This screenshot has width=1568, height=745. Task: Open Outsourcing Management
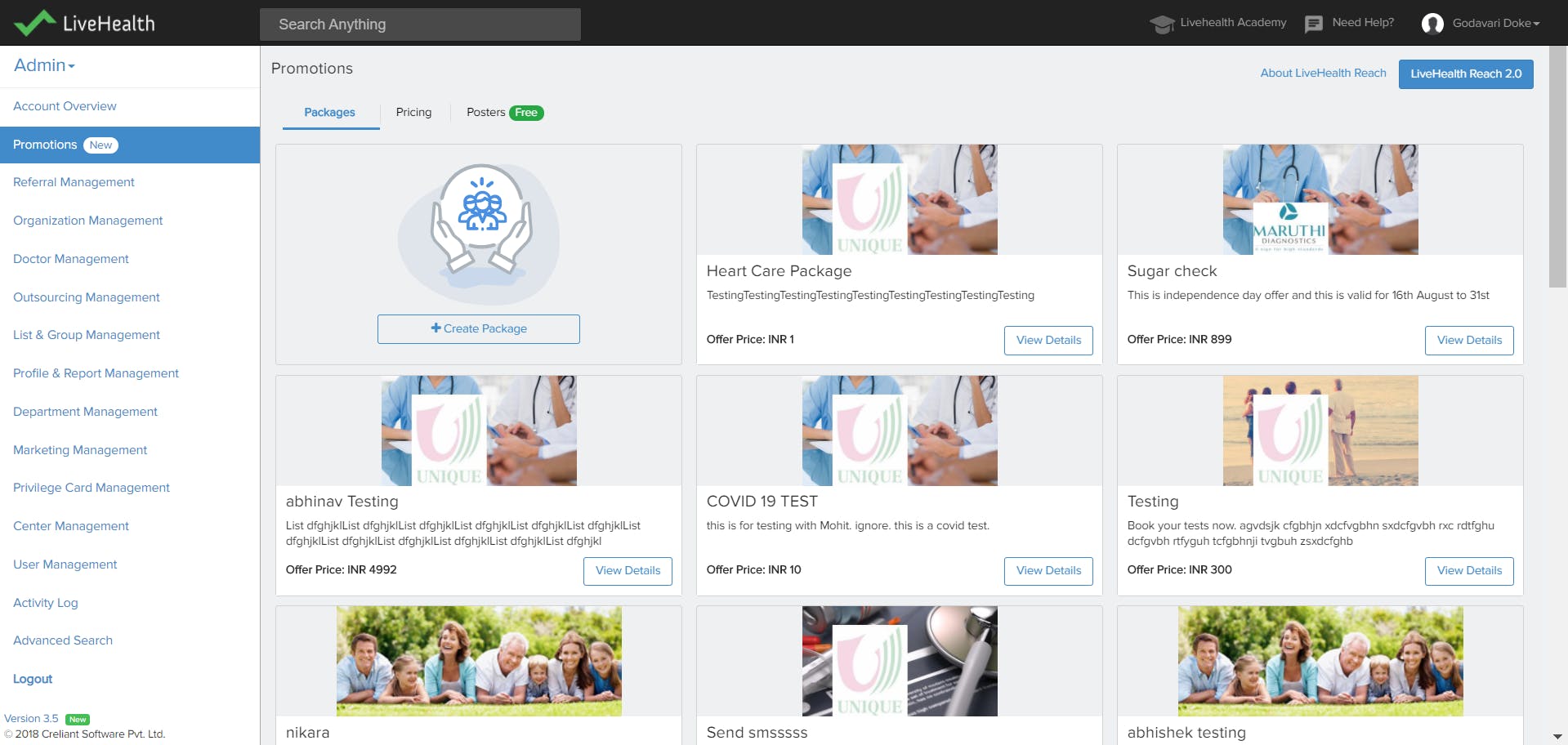click(87, 297)
